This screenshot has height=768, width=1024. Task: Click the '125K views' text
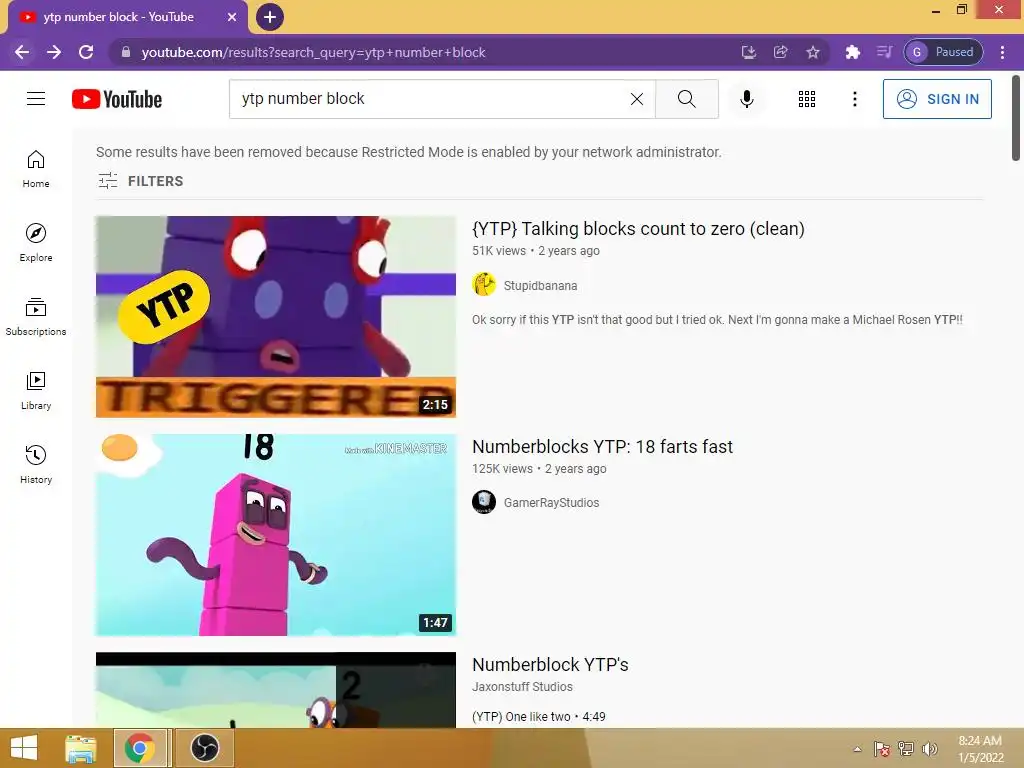tap(502, 469)
